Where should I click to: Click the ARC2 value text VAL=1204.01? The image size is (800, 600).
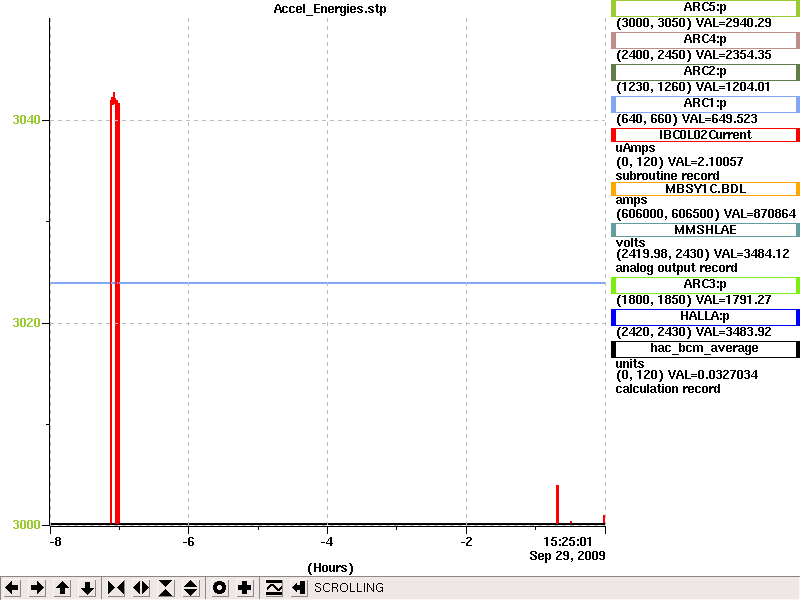pyautogui.click(x=733, y=87)
